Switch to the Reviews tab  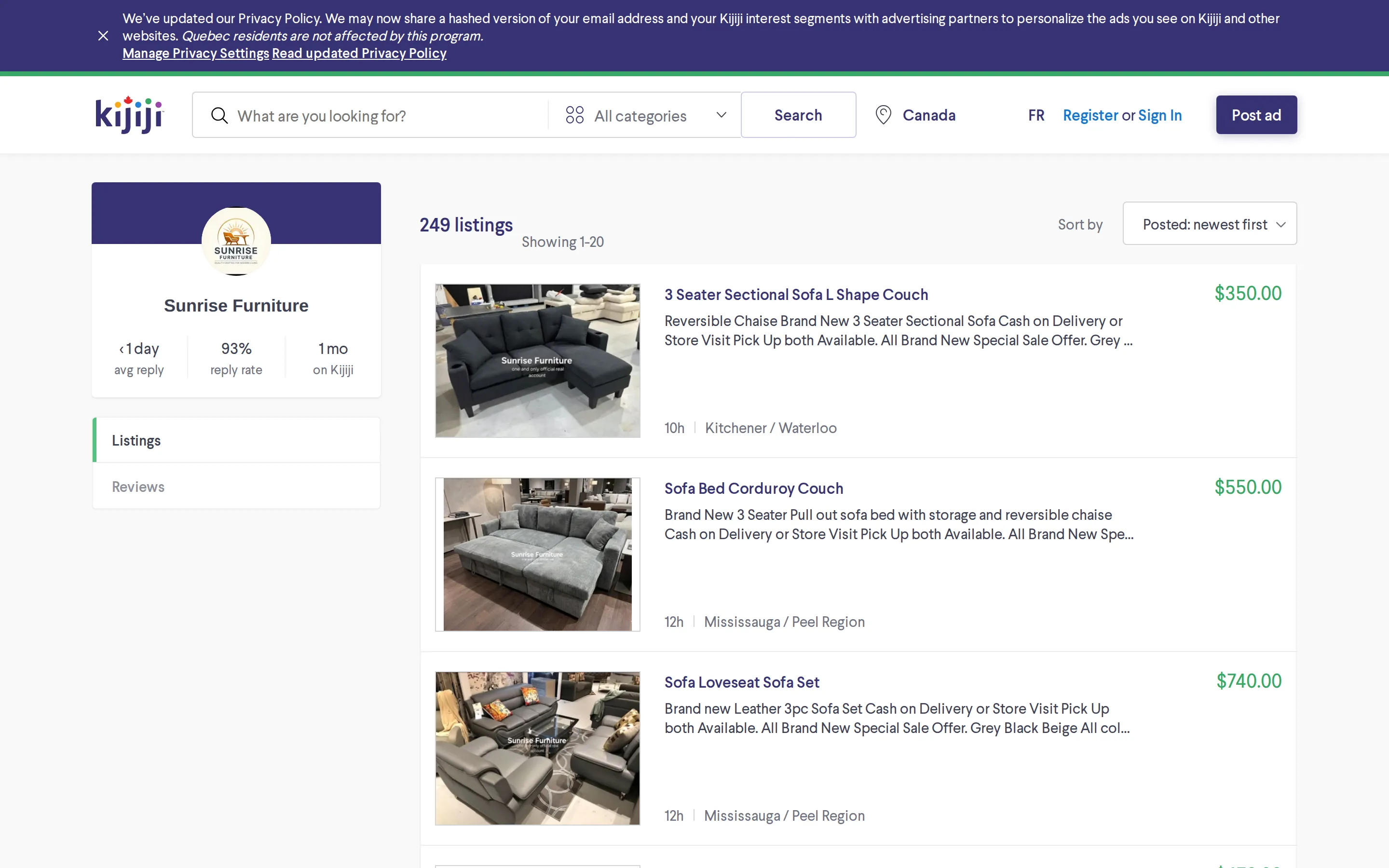coord(236,486)
